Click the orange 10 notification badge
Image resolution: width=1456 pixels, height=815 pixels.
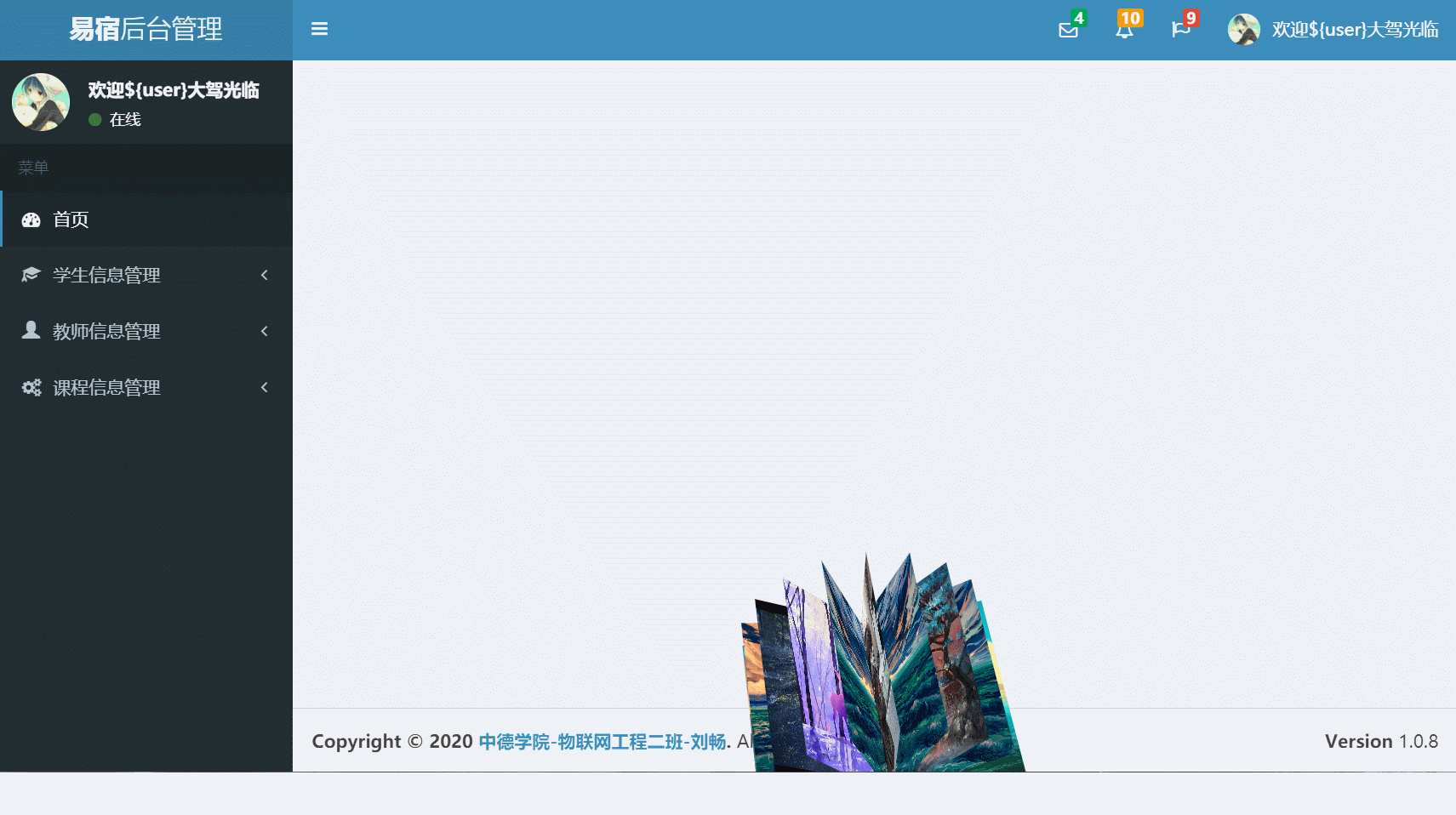[1130, 18]
